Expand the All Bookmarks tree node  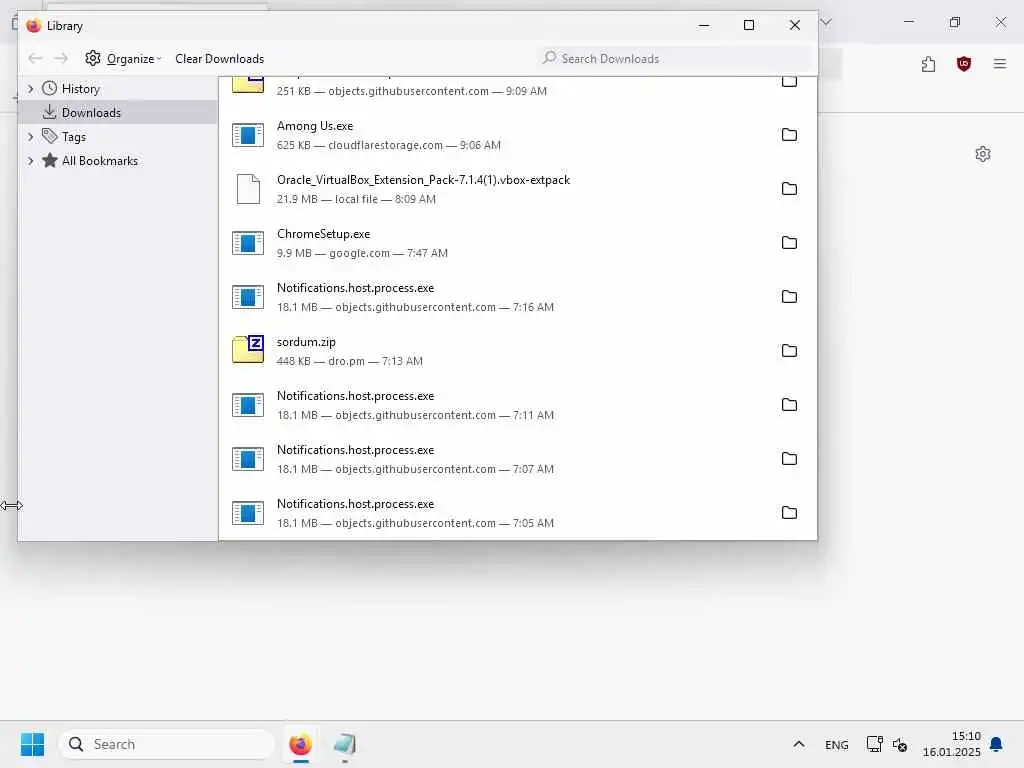(x=30, y=161)
